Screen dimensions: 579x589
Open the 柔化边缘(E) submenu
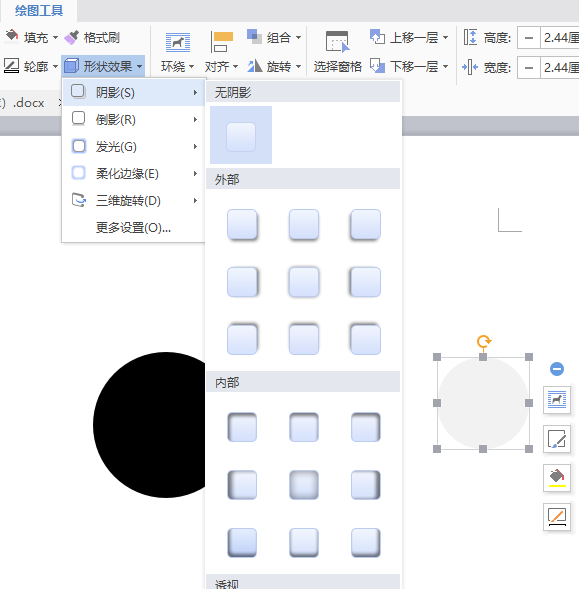pyautogui.click(x=134, y=174)
